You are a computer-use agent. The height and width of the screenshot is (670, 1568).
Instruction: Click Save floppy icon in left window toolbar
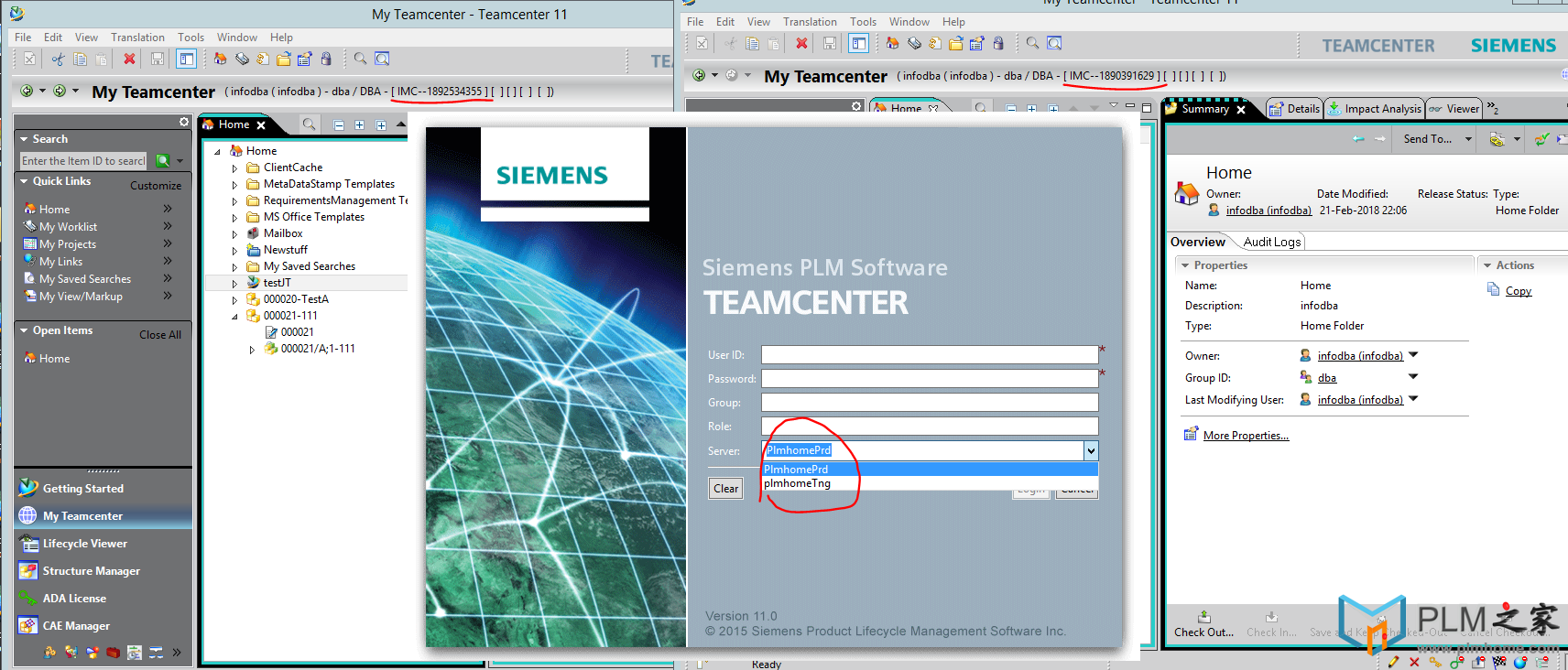click(x=158, y=59)
